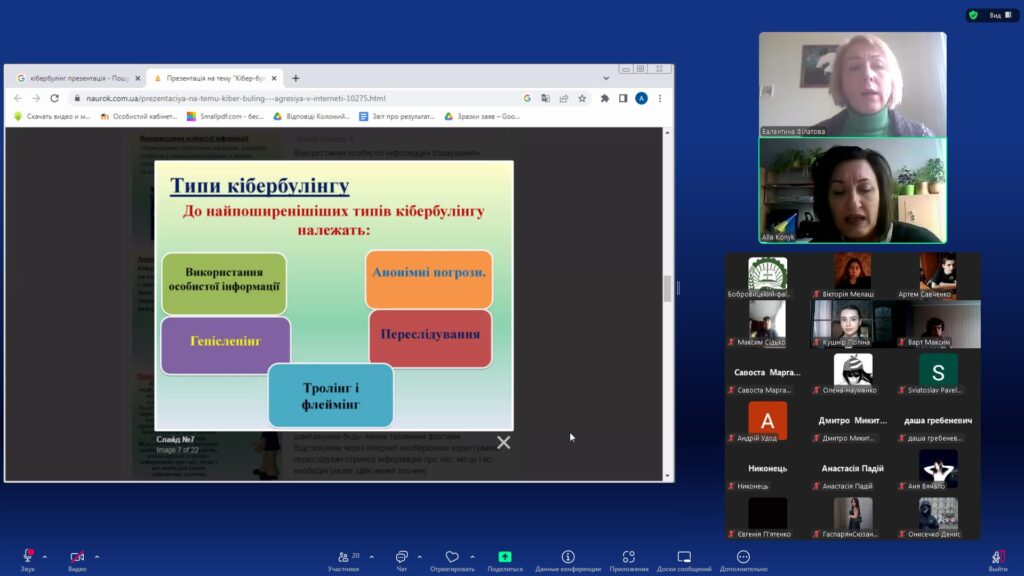Switch to кібербулінг презентація browser tab
Image resolution: width=1024 pixels, height=576 pixels.
tap(78, 78)
